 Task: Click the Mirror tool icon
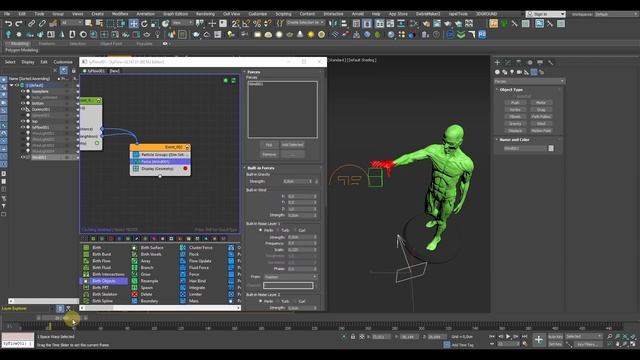[333, 24]
